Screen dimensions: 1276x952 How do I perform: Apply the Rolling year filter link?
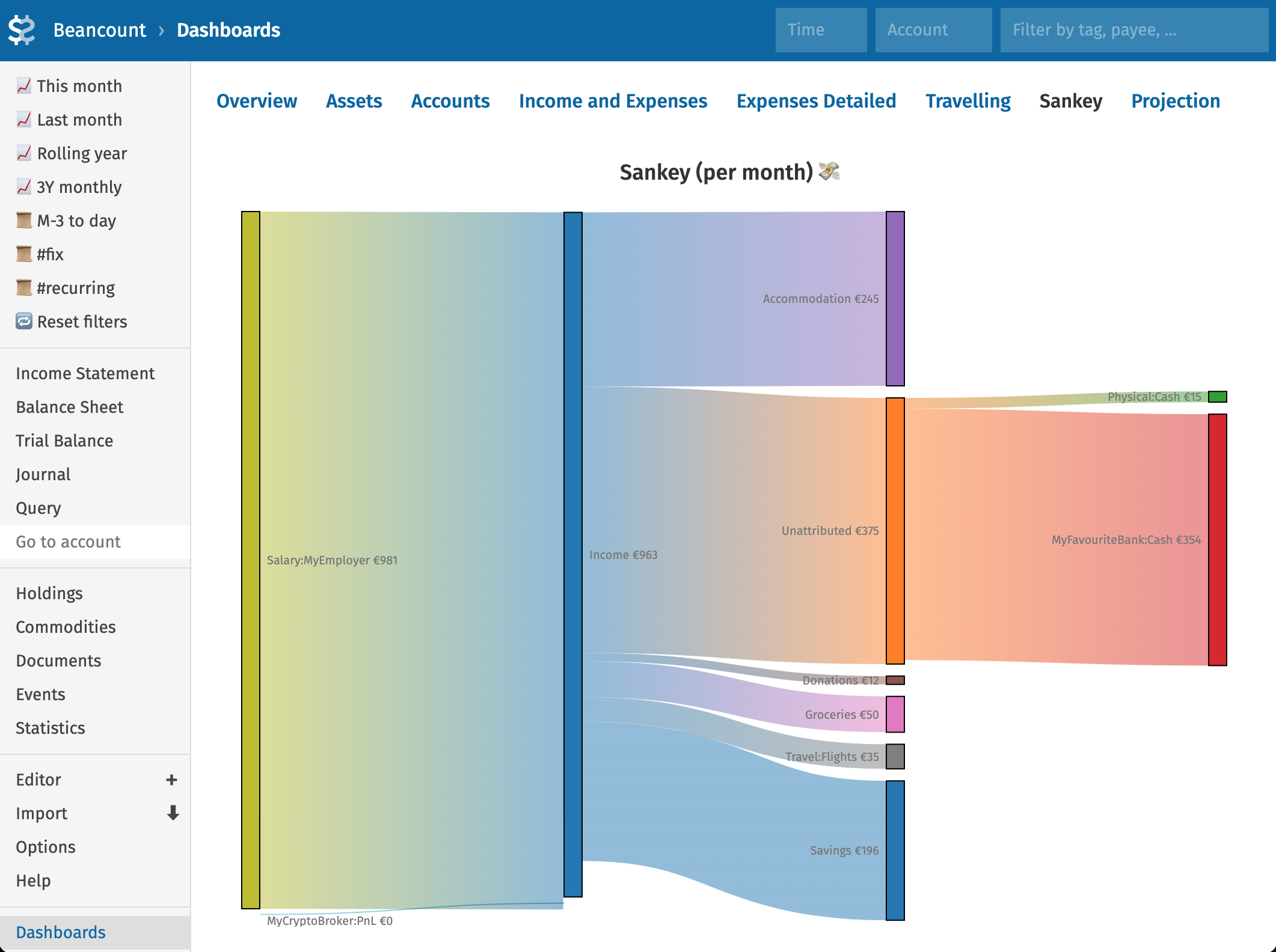click(x=82, y=153)
